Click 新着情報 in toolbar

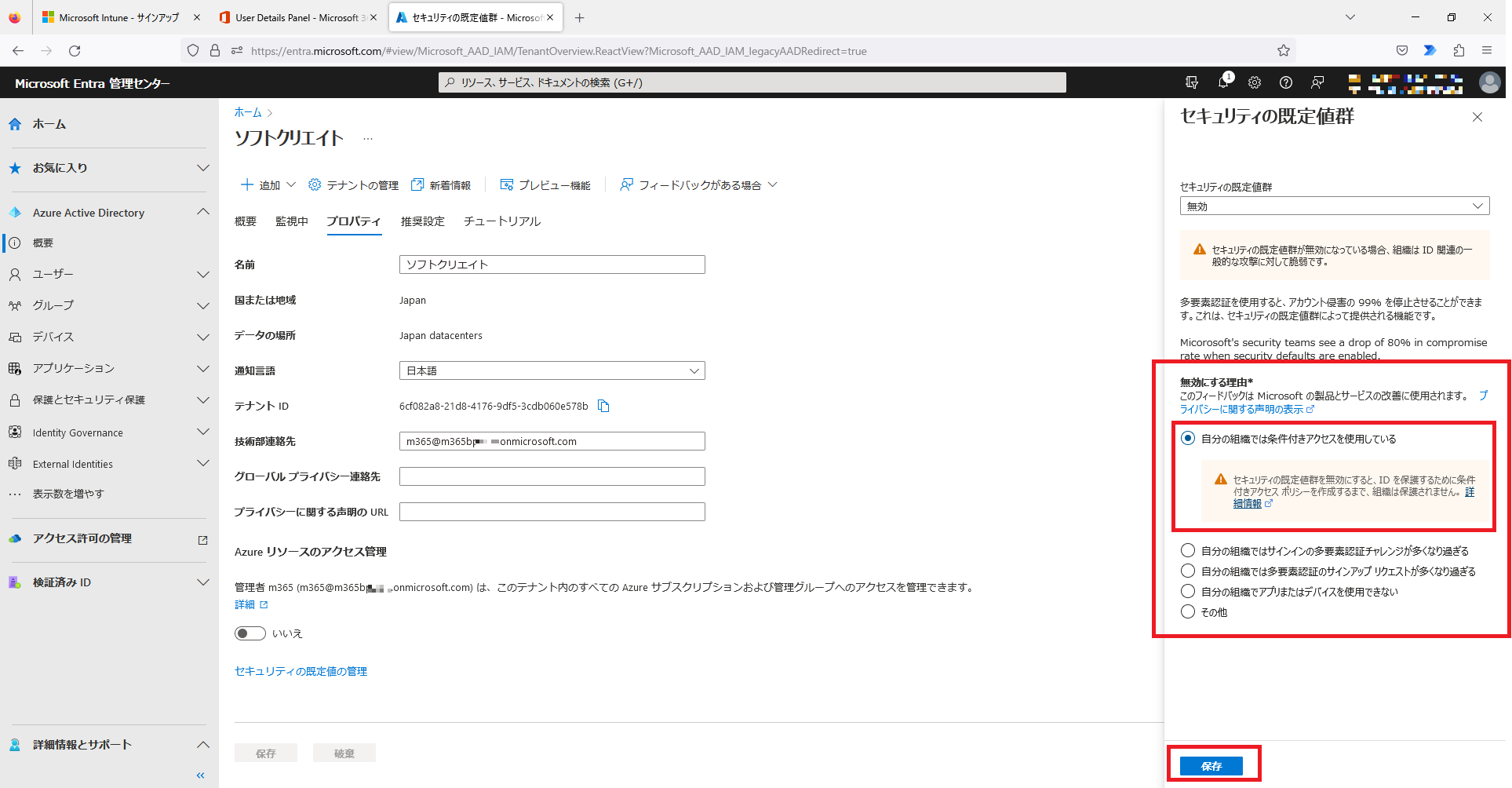click(441, 185)
